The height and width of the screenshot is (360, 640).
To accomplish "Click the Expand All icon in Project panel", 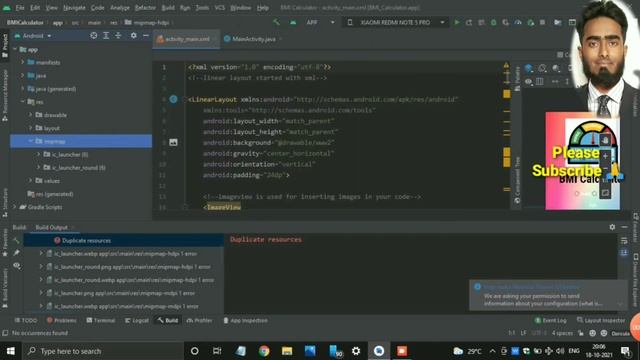I will click(106, 36).
